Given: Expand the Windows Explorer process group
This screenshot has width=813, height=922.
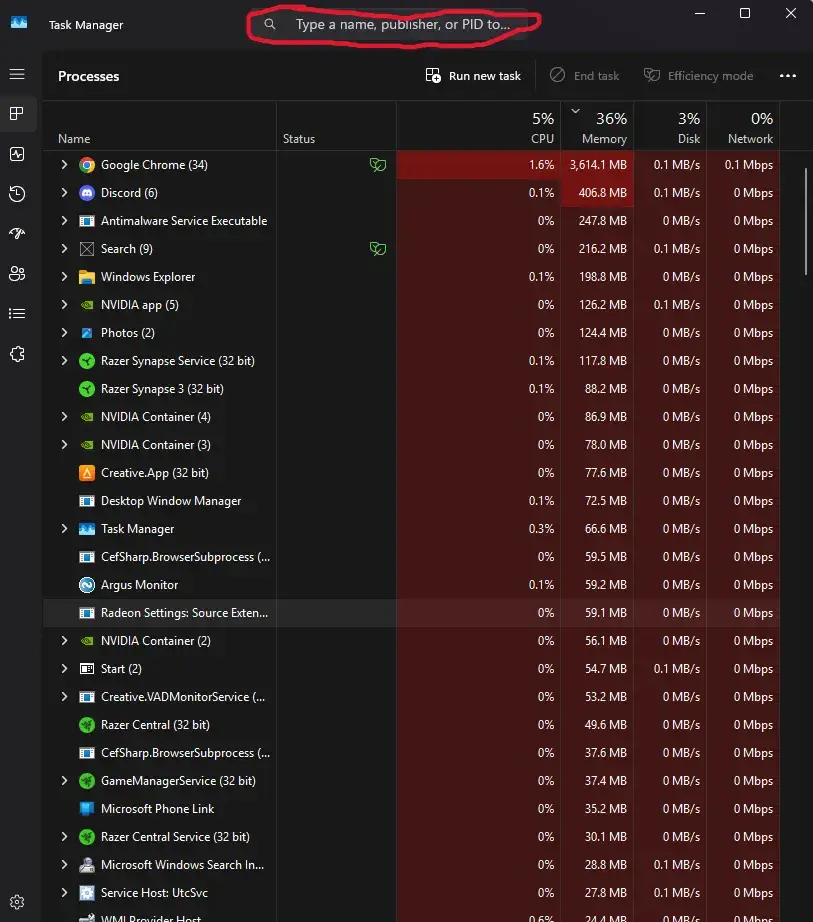Looking at the screenshot, I should click(64, 277).
